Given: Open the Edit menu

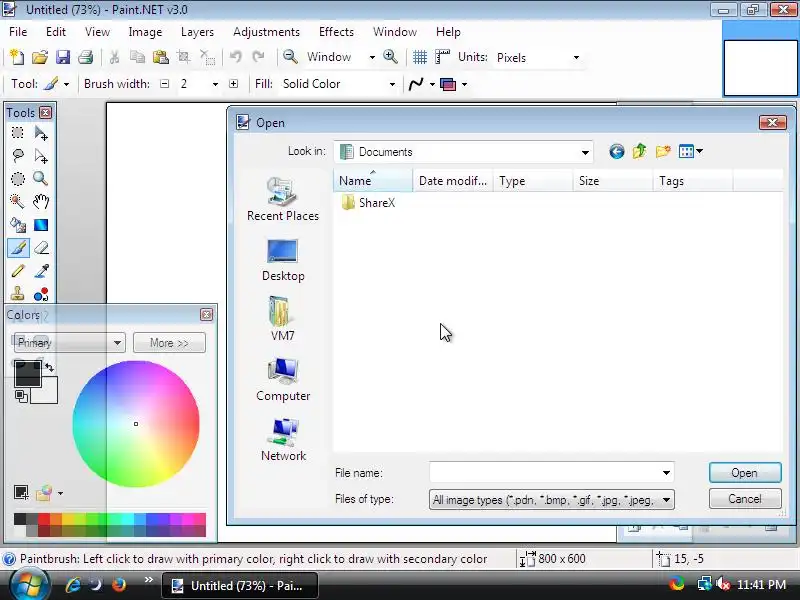Looking at the screenshot, I should click(56, 32).
